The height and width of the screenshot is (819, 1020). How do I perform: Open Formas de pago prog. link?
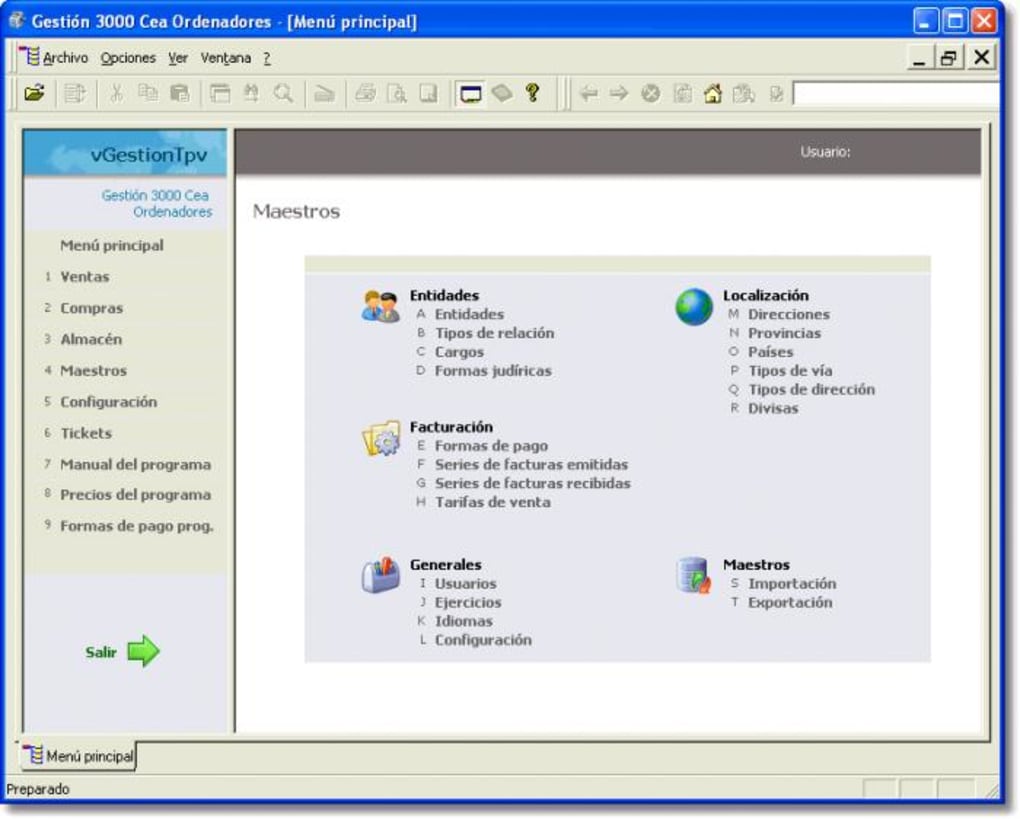(137, 526)
